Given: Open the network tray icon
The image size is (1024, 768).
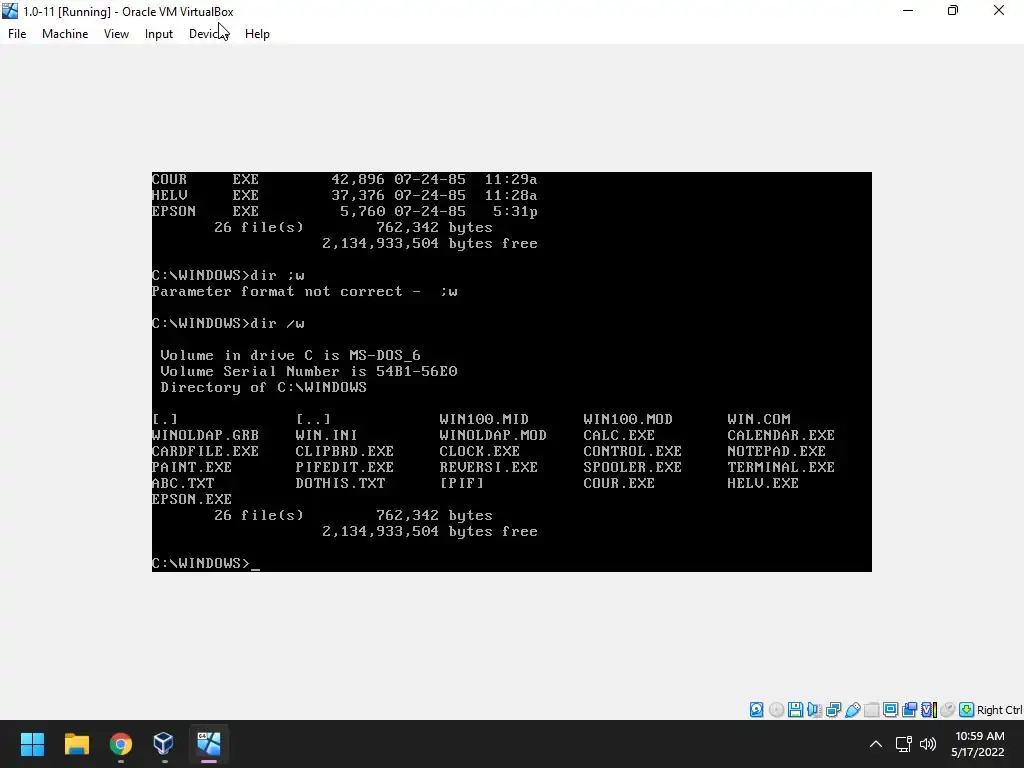Looking at the screenshot, I should 903,744.
